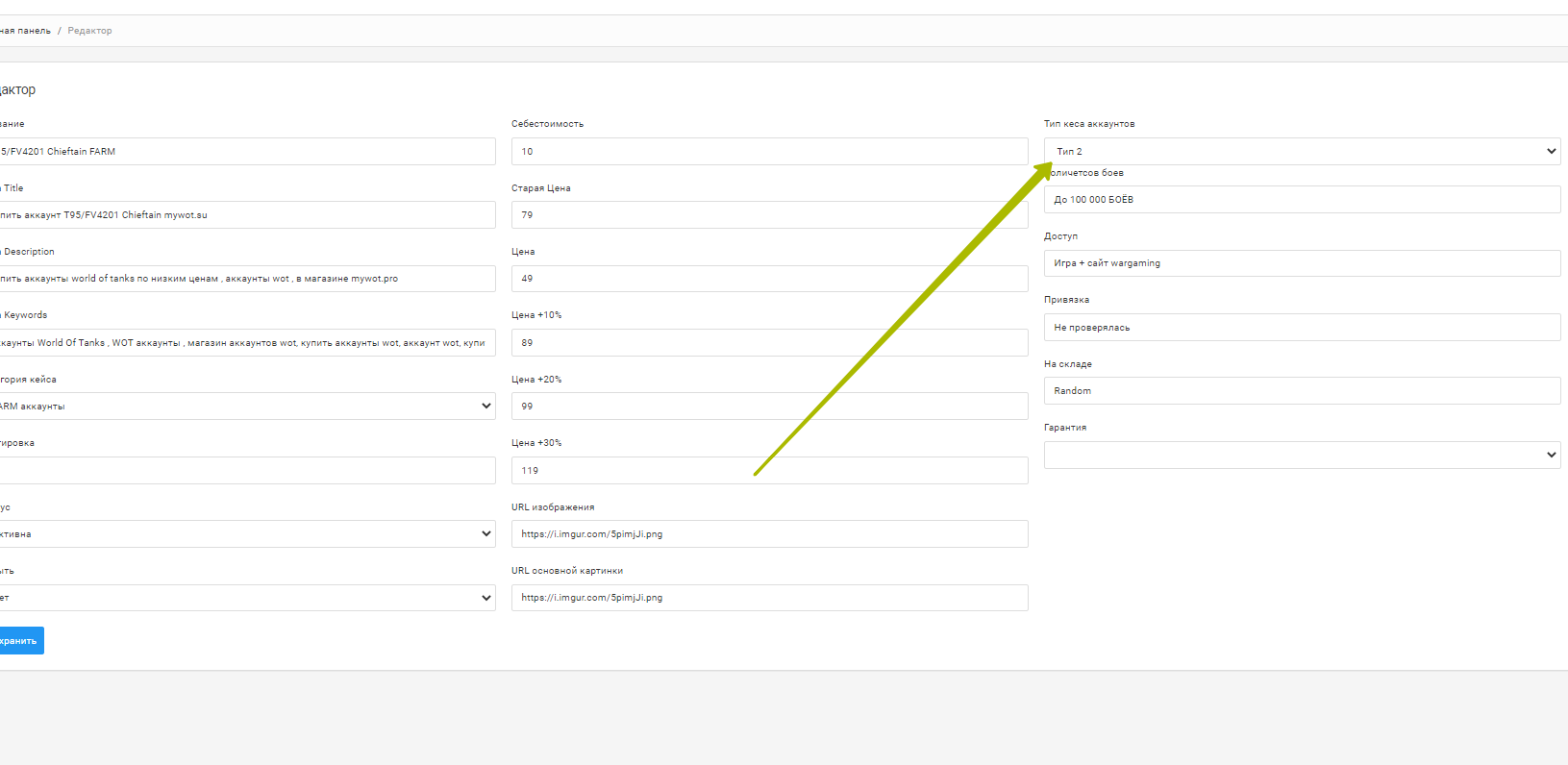1568x765 pixels.
Task: Click the panel breadcrumb link
Action: (25, 31)
